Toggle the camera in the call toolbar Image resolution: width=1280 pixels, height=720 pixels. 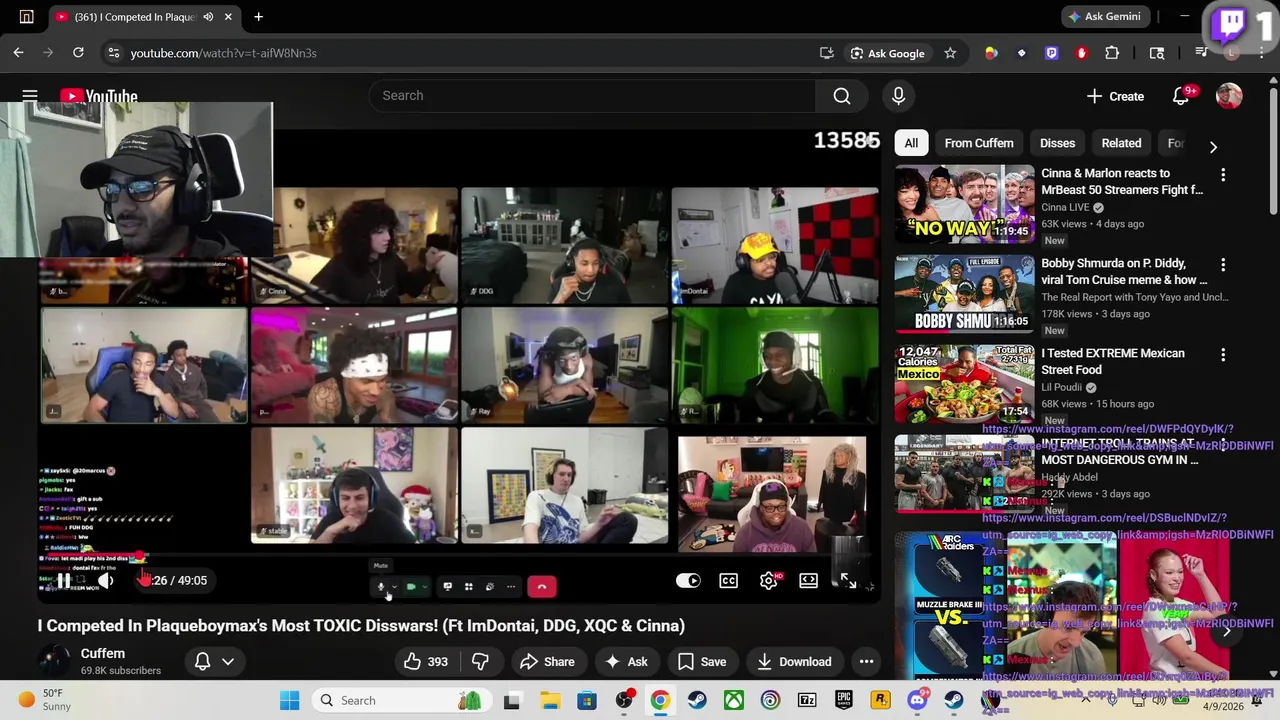point(411,587)
